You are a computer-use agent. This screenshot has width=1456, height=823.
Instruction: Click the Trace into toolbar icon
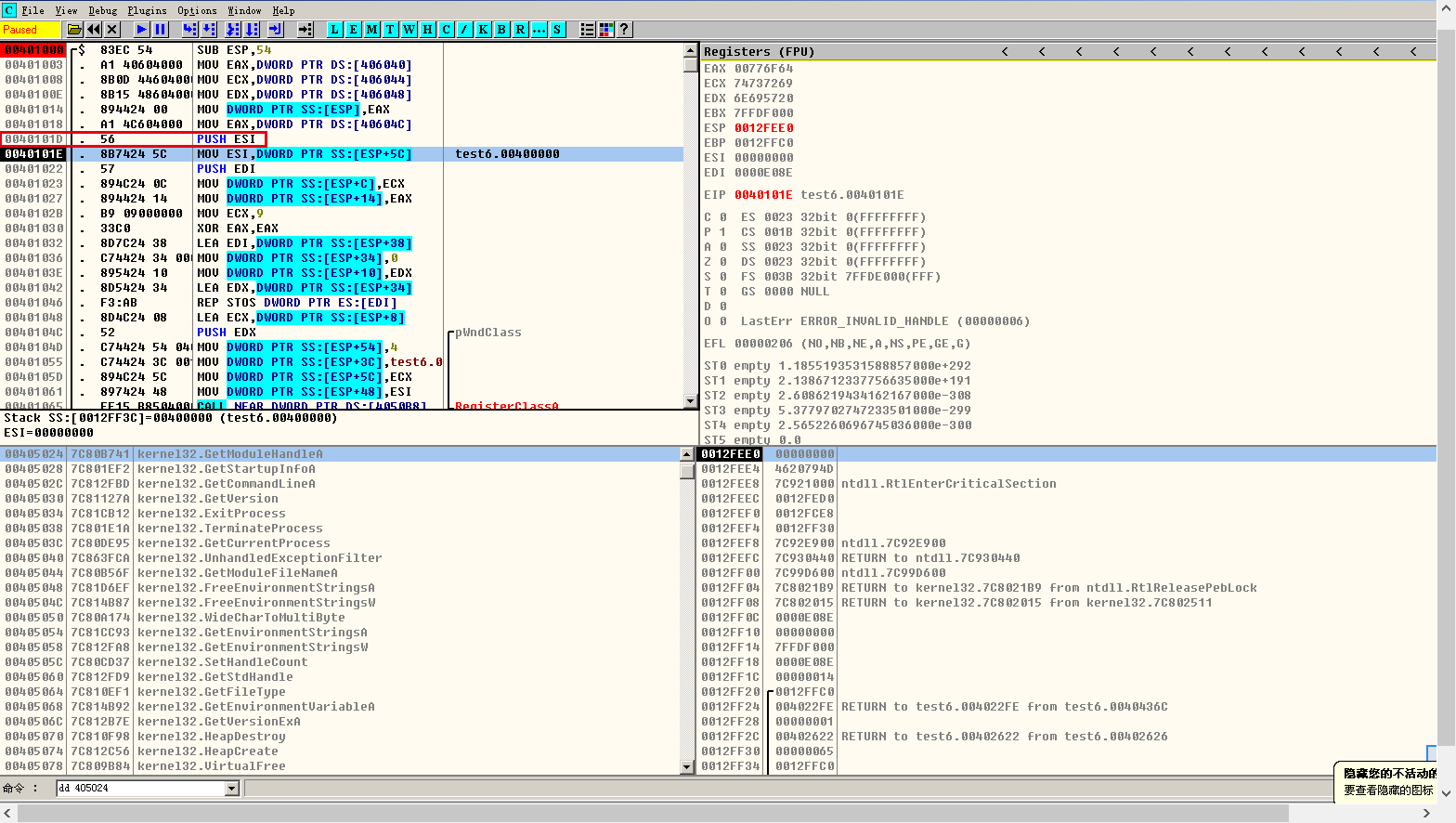tap(233, 30)
